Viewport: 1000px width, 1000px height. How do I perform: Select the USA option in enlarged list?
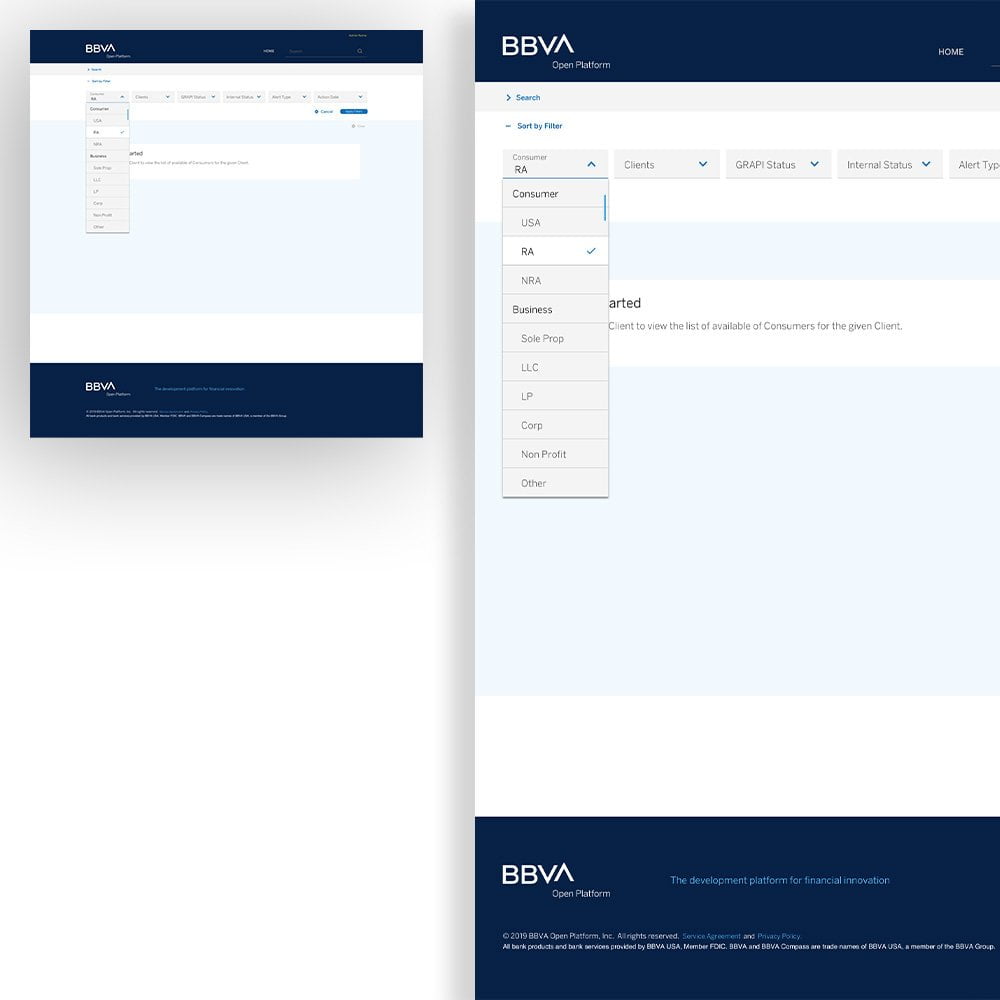pos(531,223)
